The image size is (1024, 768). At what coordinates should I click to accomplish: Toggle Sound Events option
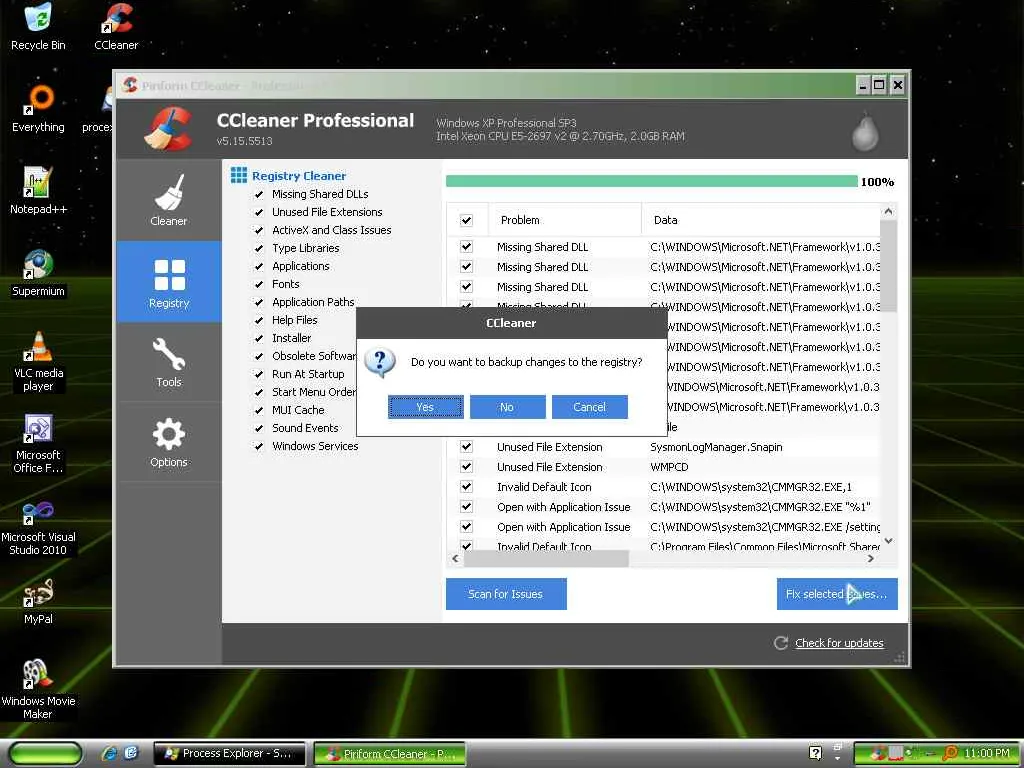click(259, 428)
